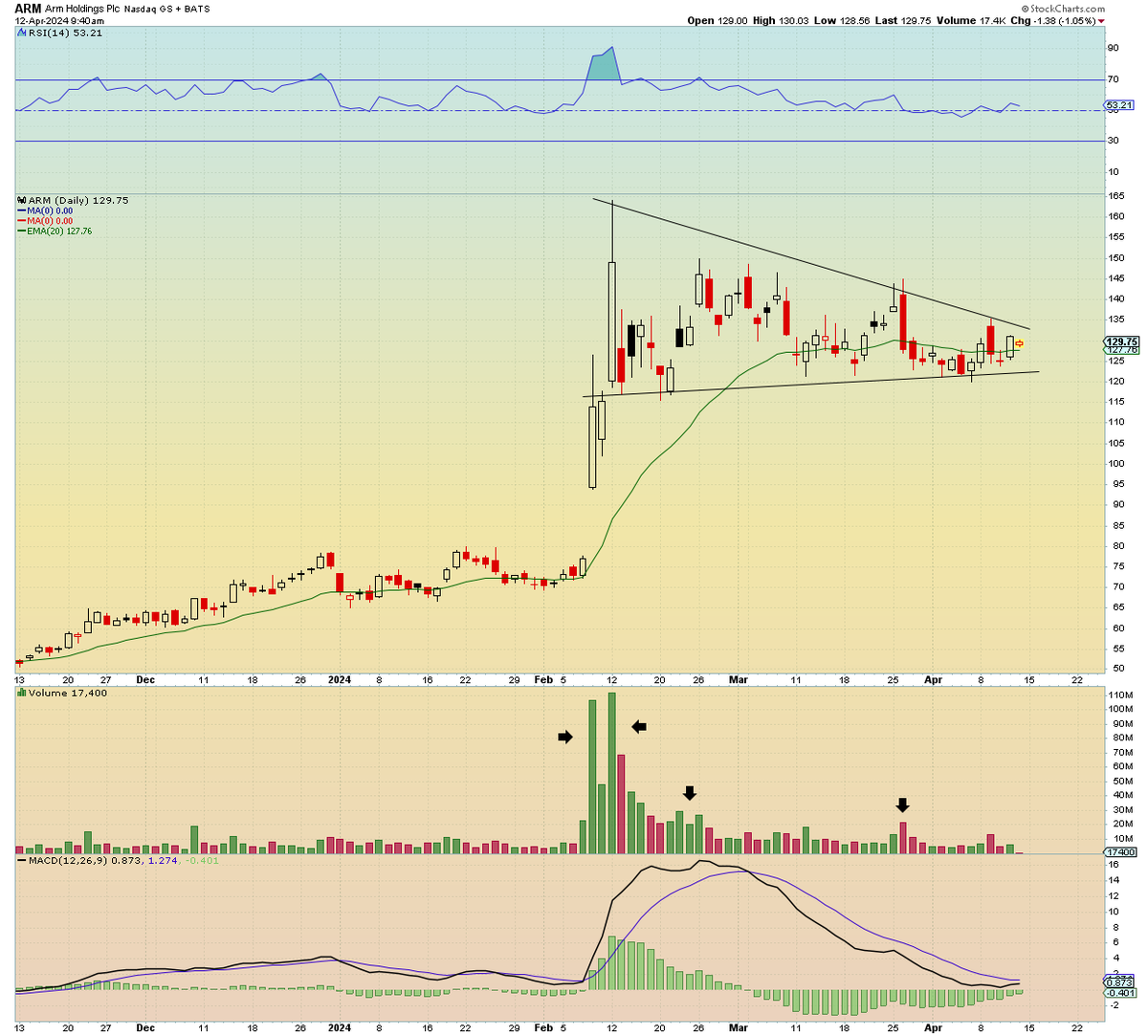Image resolution: width=1148 pixels, height=1036 pixels.
Task: Click the RSI(14) 53.21 legend label
Action: (65, 33)
